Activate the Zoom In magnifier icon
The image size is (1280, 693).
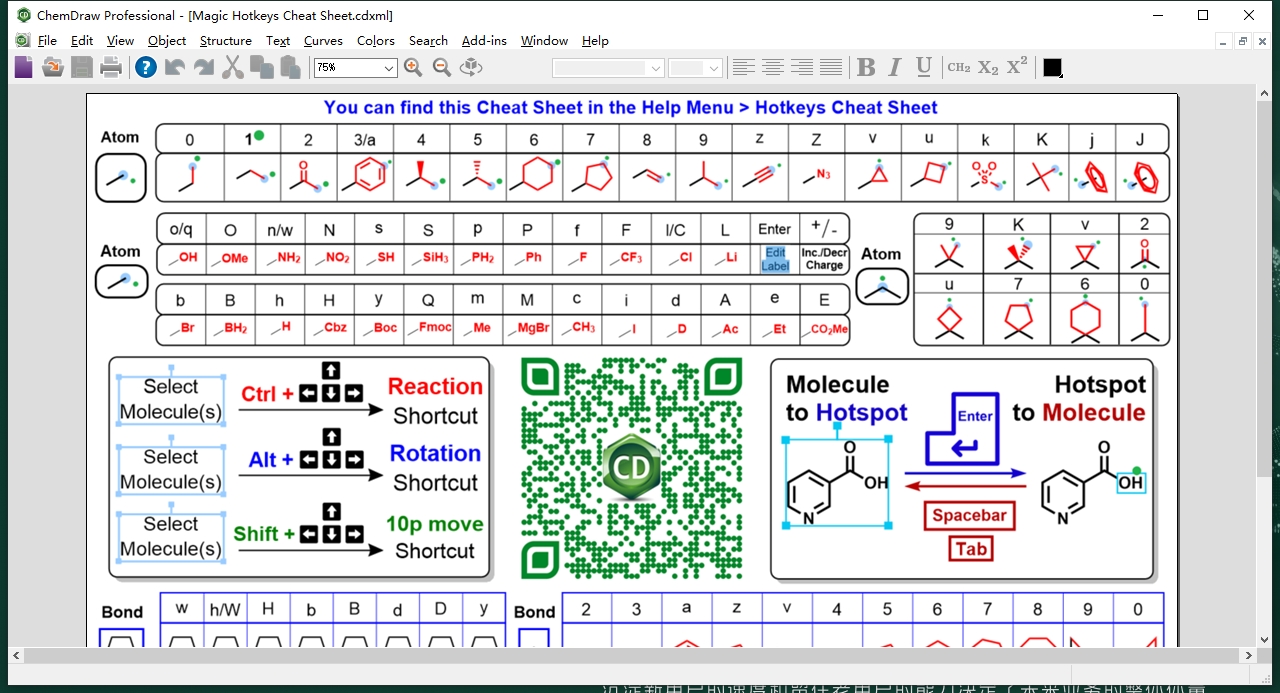[x=413, y=67]
